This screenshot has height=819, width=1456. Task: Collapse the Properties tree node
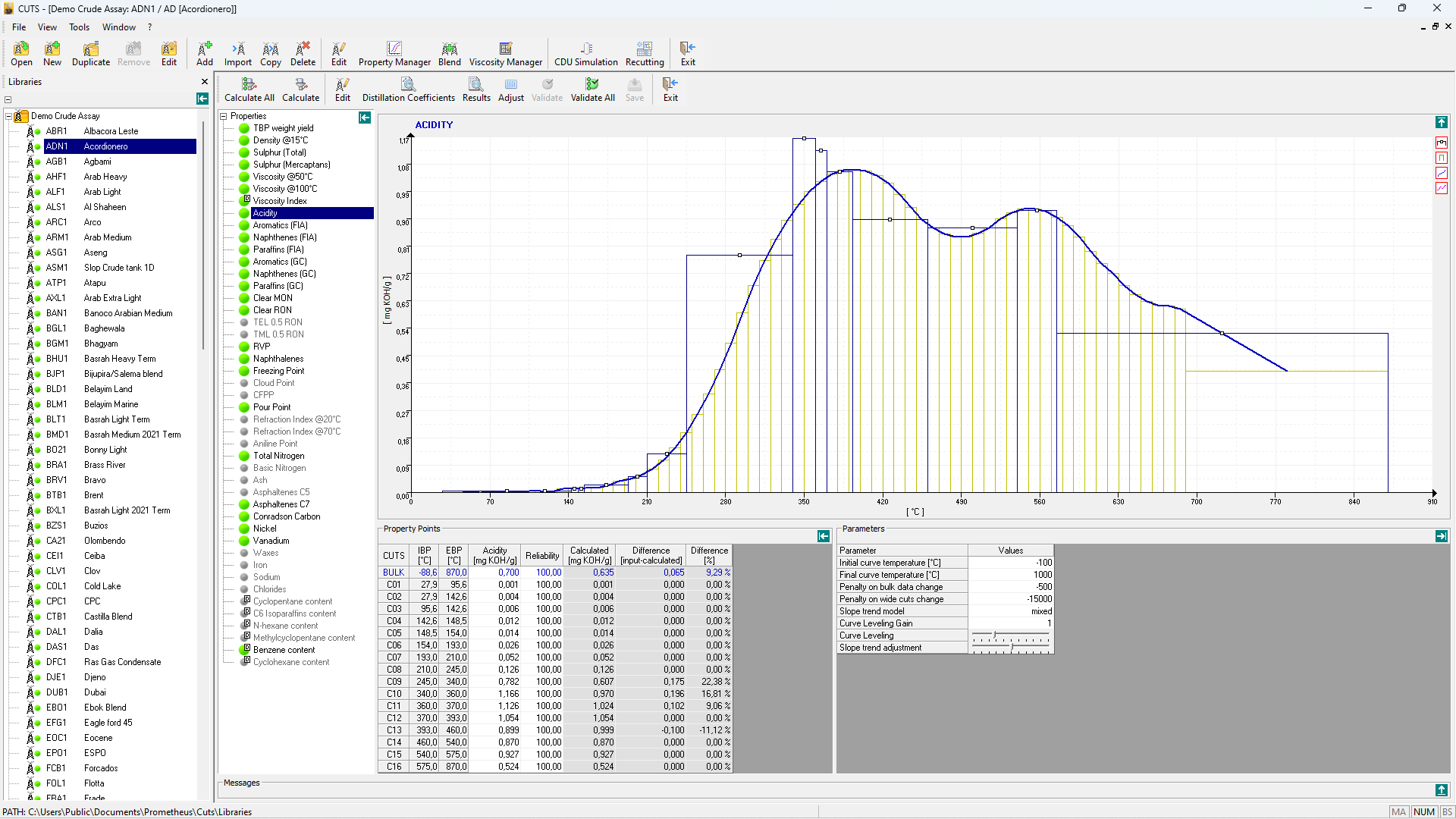pos(224,116)
